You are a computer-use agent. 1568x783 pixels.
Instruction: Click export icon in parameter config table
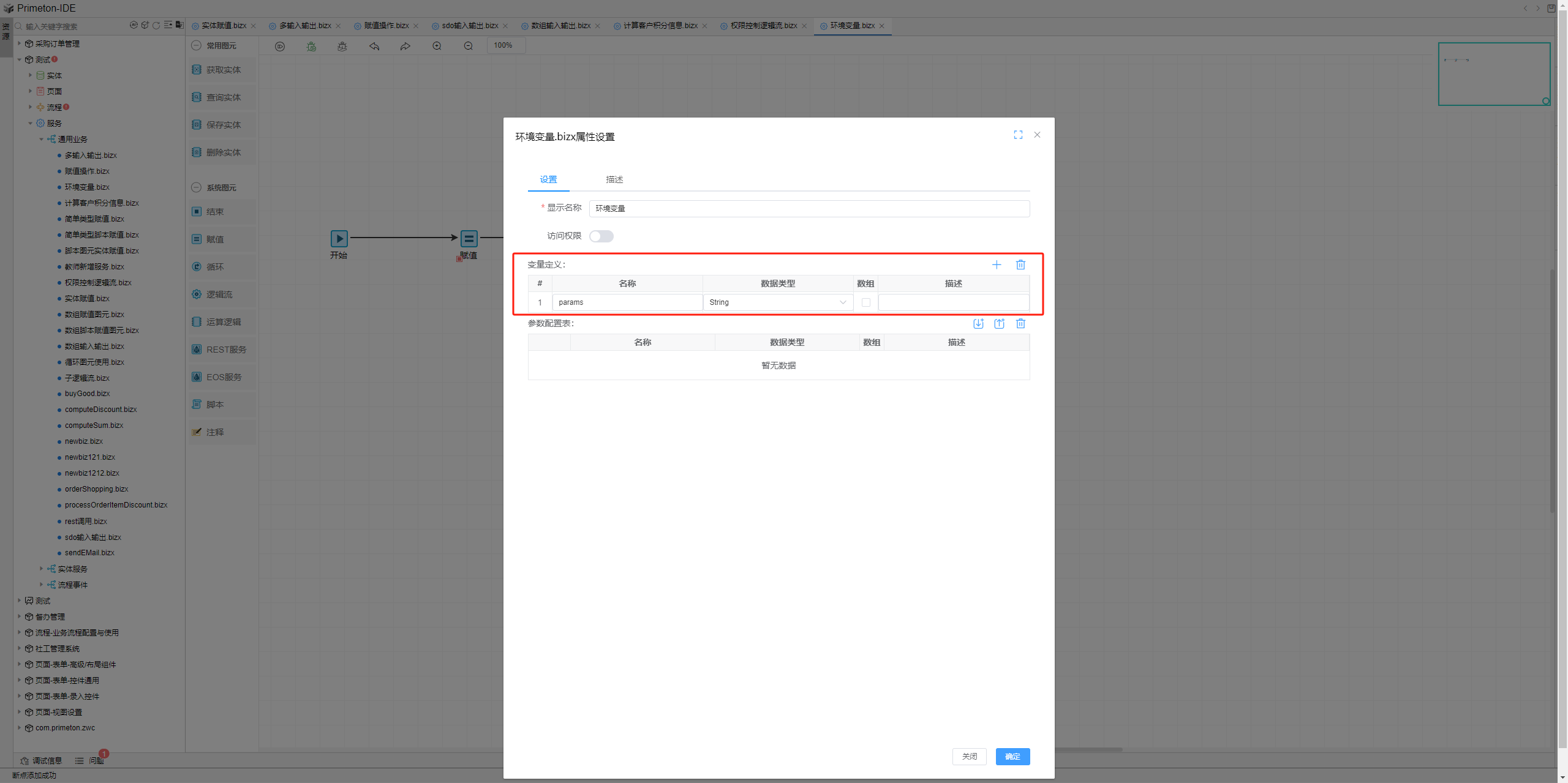click(x=999, y=324)
